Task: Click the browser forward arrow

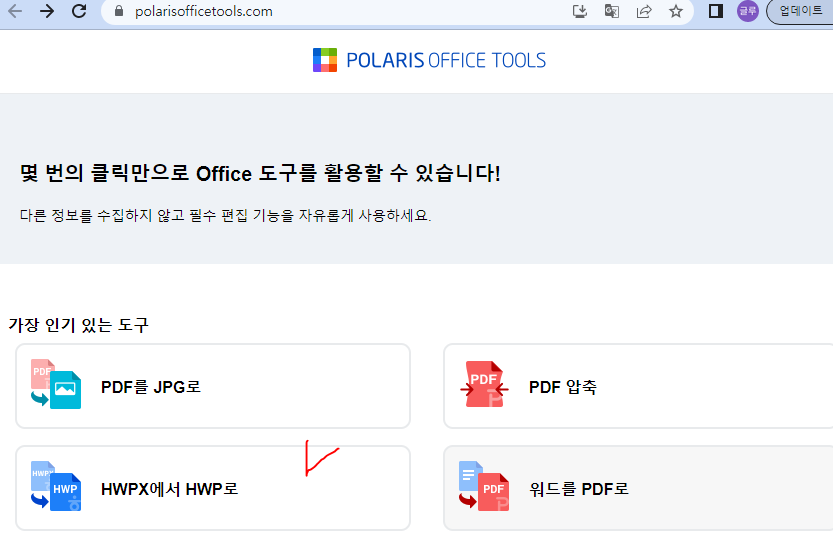Action: pyautogui.click(x=47, y=11)
